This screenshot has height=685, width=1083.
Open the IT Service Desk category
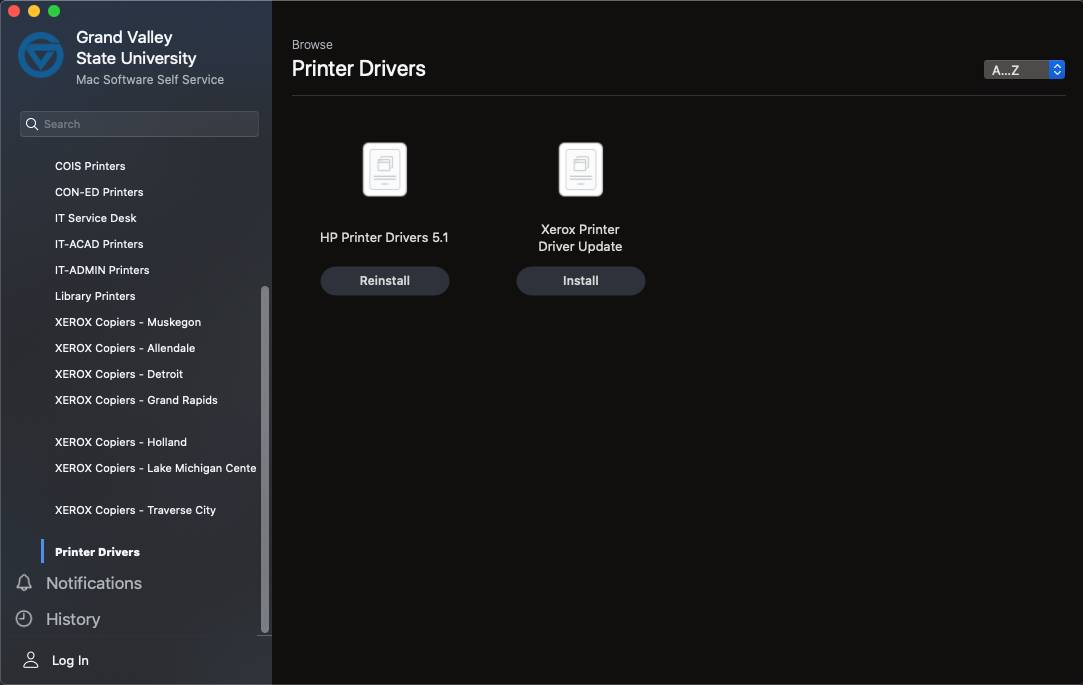click(96, 218)
